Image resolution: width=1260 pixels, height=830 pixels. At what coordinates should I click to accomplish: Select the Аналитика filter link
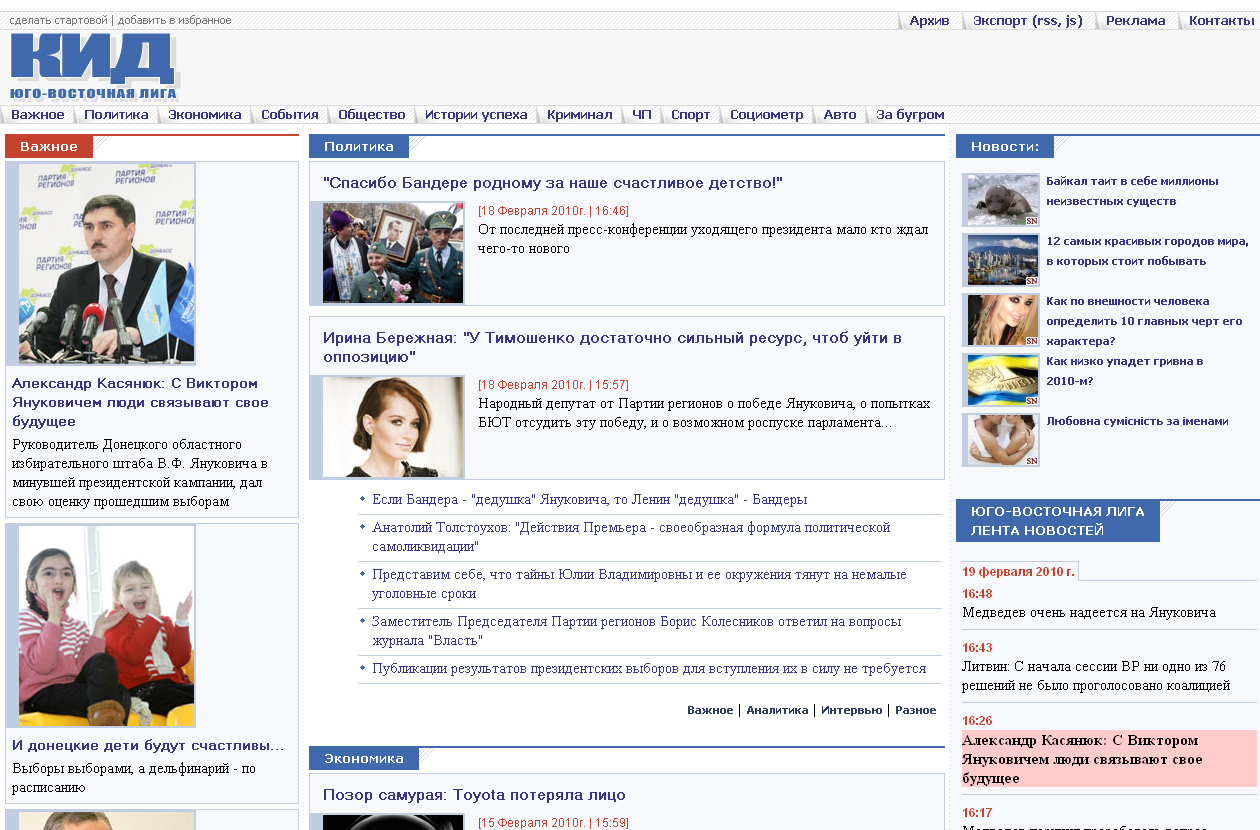(777, 710)
